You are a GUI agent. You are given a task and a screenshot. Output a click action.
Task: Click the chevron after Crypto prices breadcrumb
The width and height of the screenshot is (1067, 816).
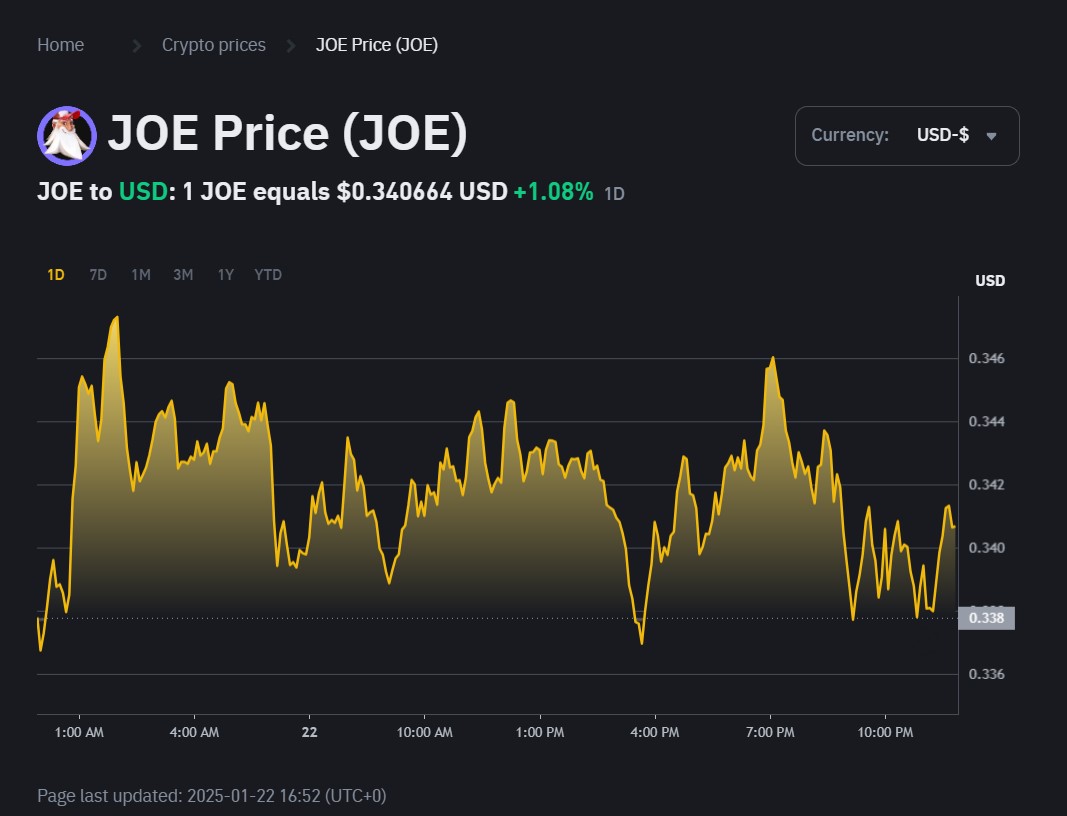(291, 46)
